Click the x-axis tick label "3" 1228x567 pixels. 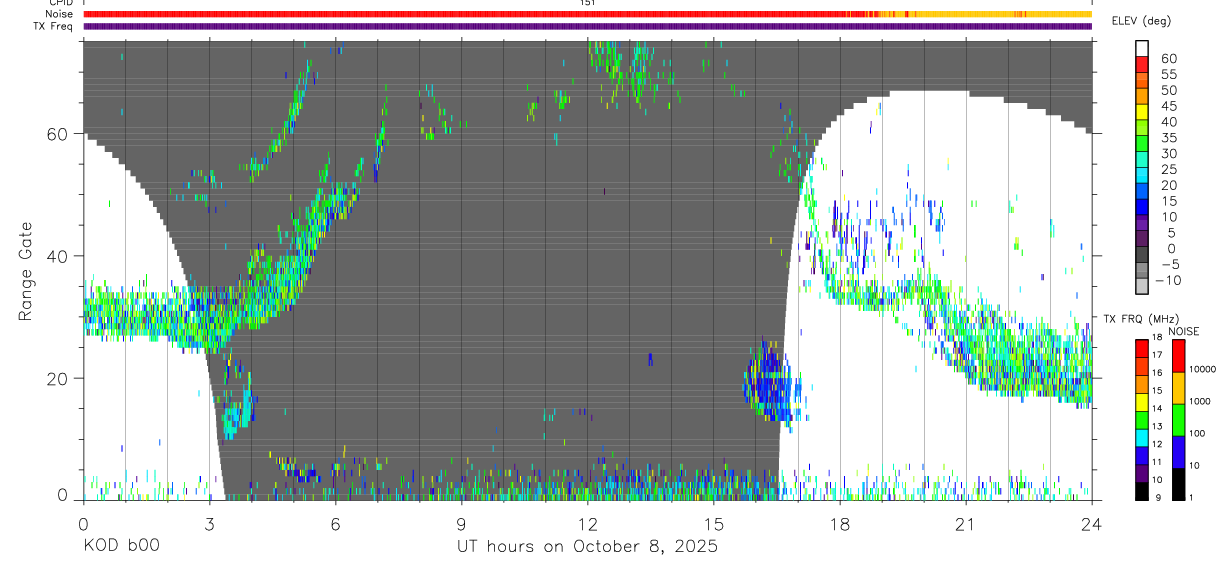click(x=209, y=523)
